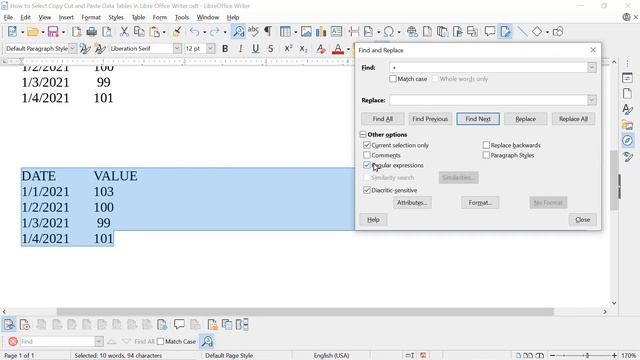Click the Insert Chart icon
Screen dimensions: 640x360
point(321,32)
